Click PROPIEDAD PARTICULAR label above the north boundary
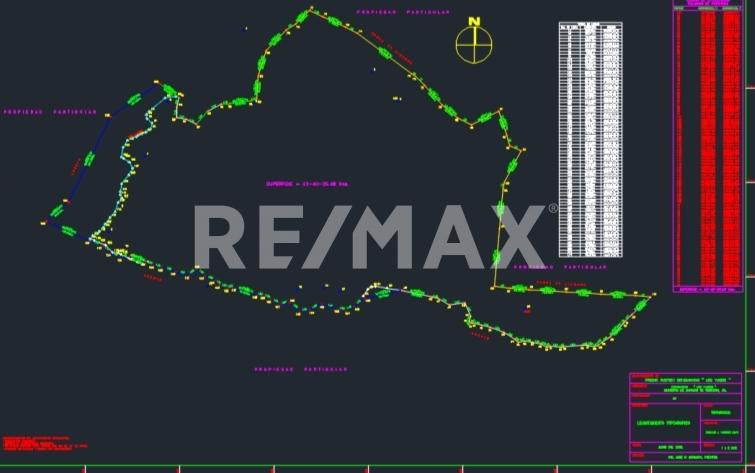 [404, 12]
